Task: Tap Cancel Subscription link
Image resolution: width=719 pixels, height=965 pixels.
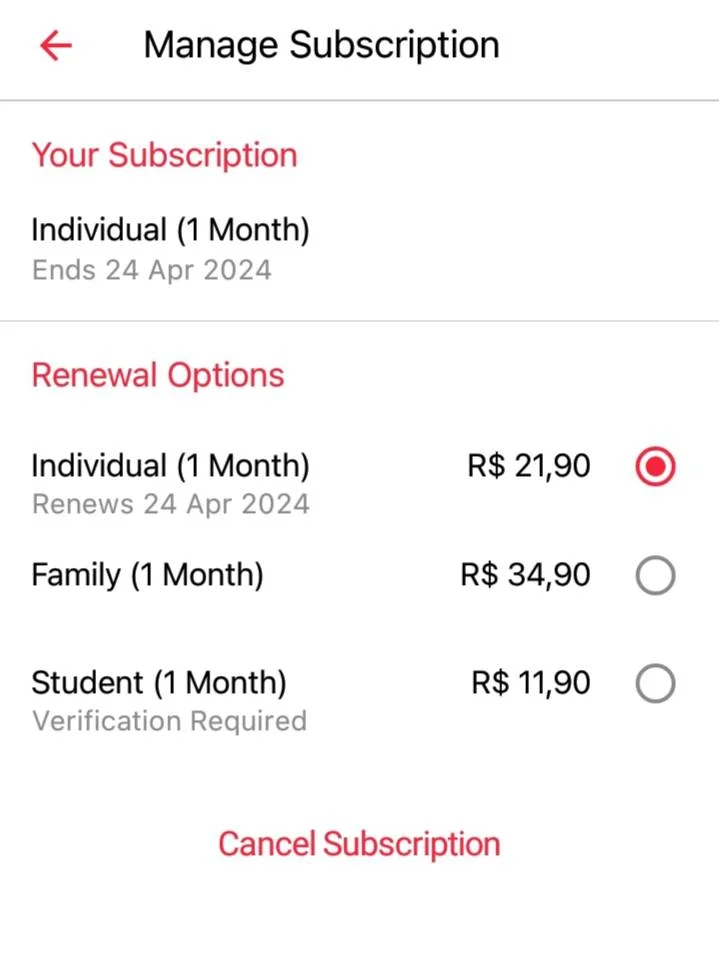Action: [359, 844]
